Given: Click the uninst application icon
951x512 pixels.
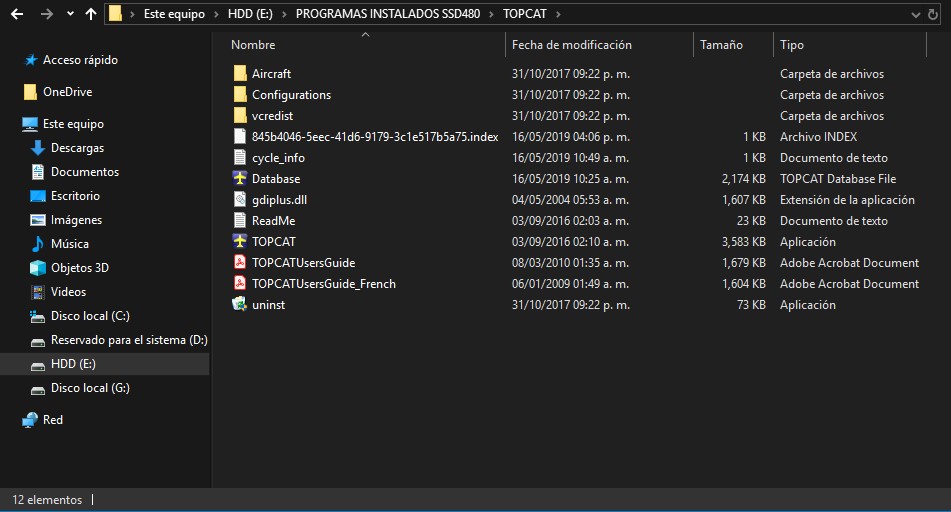Looking at the screenshot, I should coord(240,305).
